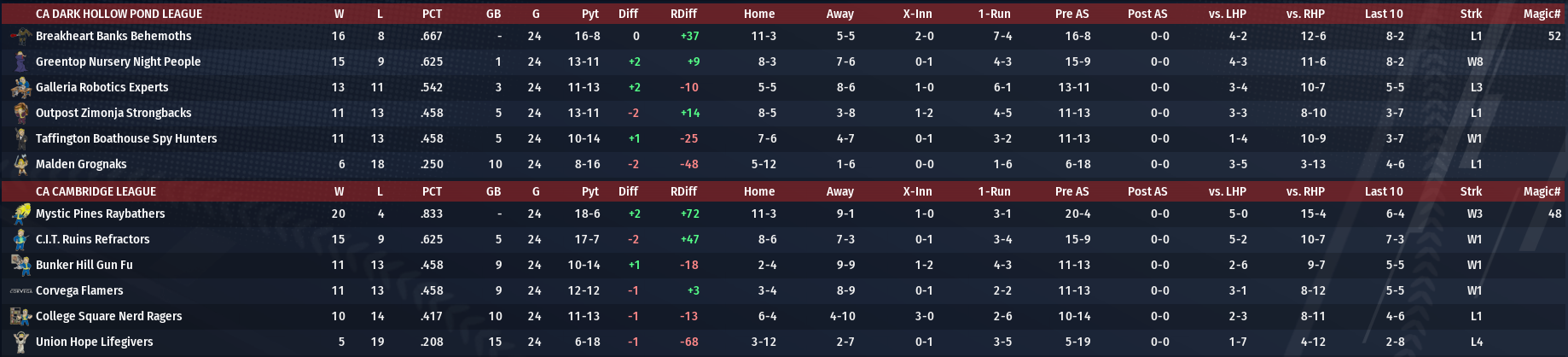Open the C.I.T. Ruins Refractors team page
1568x357 pixels.
[92, 239]
